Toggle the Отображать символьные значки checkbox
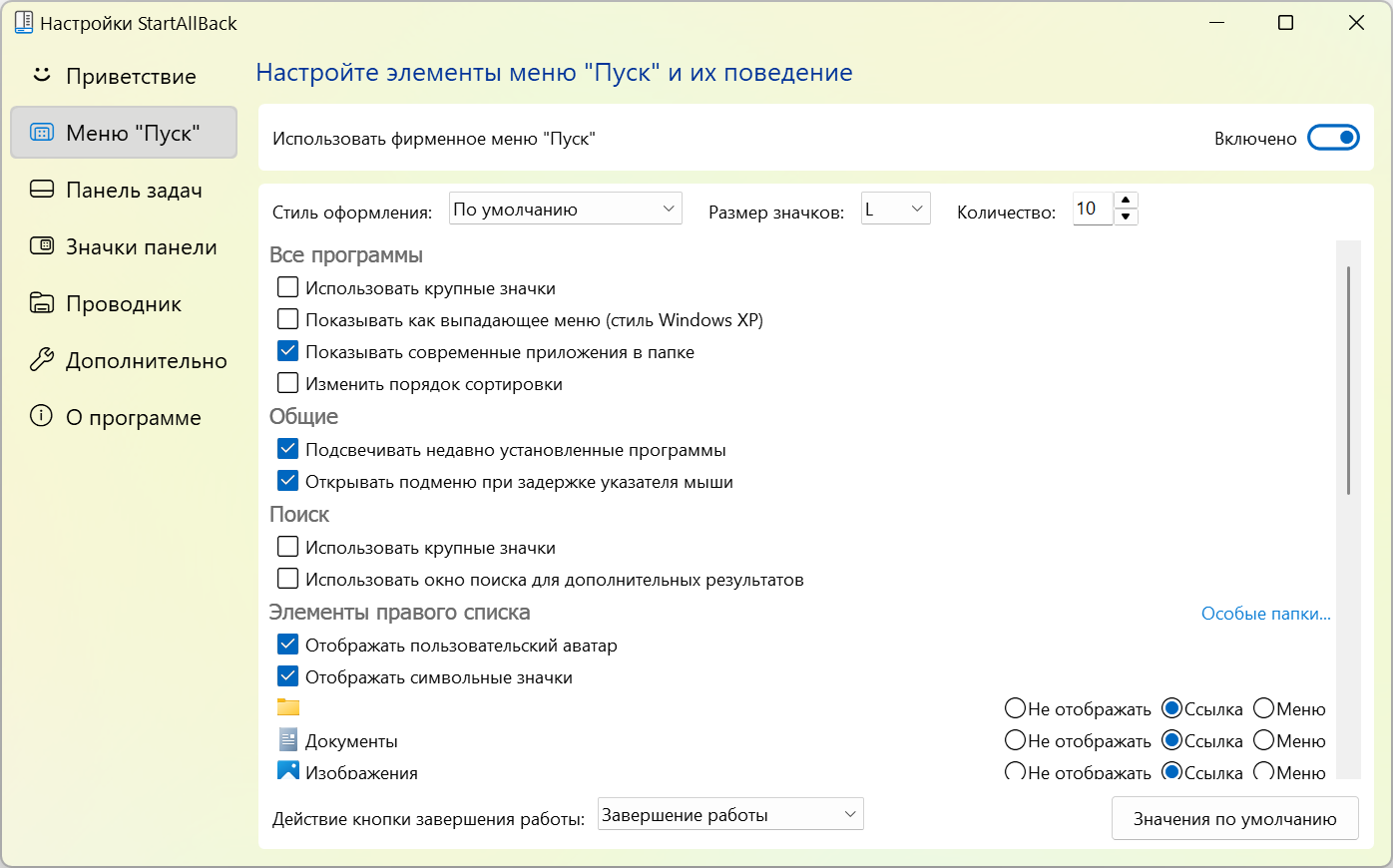This screenshot has width=1393, height=868. click(x=287, y=676)
